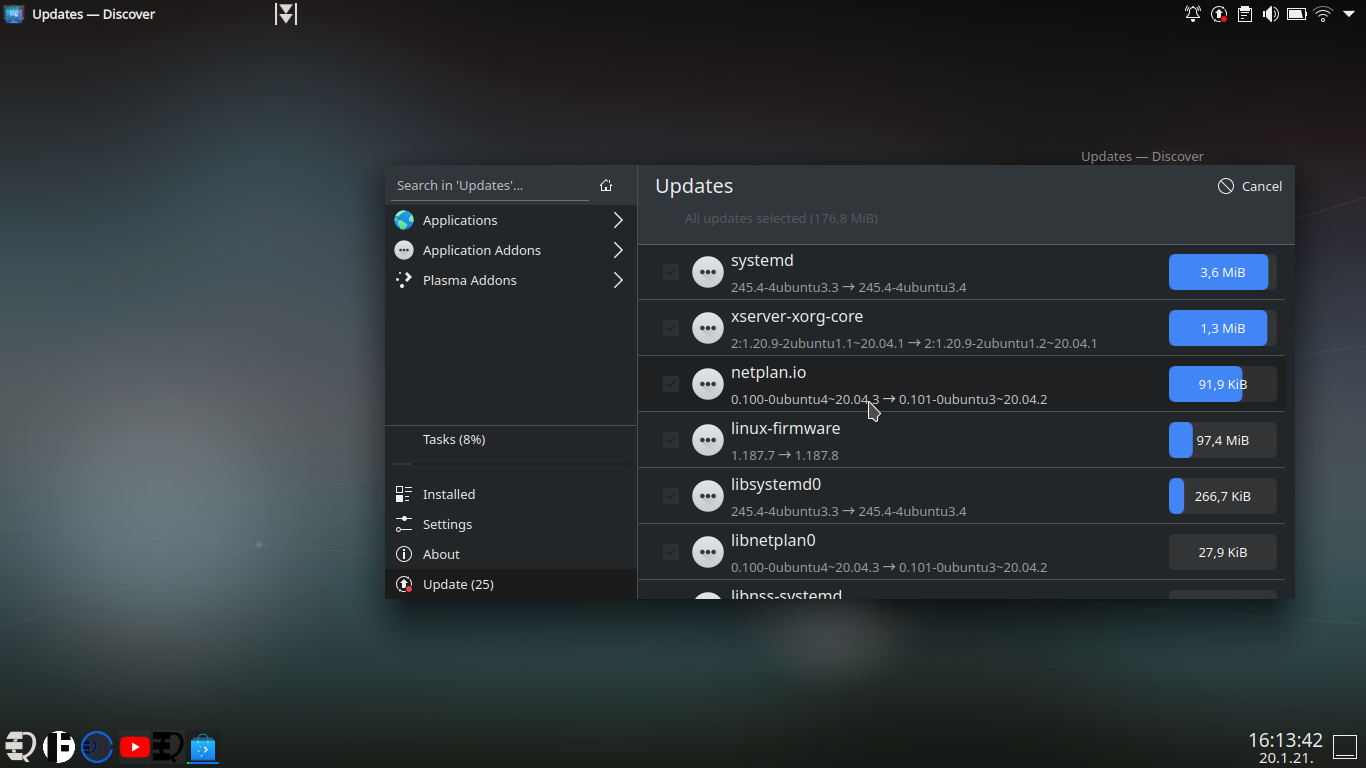Click the Settings sliders icon in sidebar

[404, 524]
